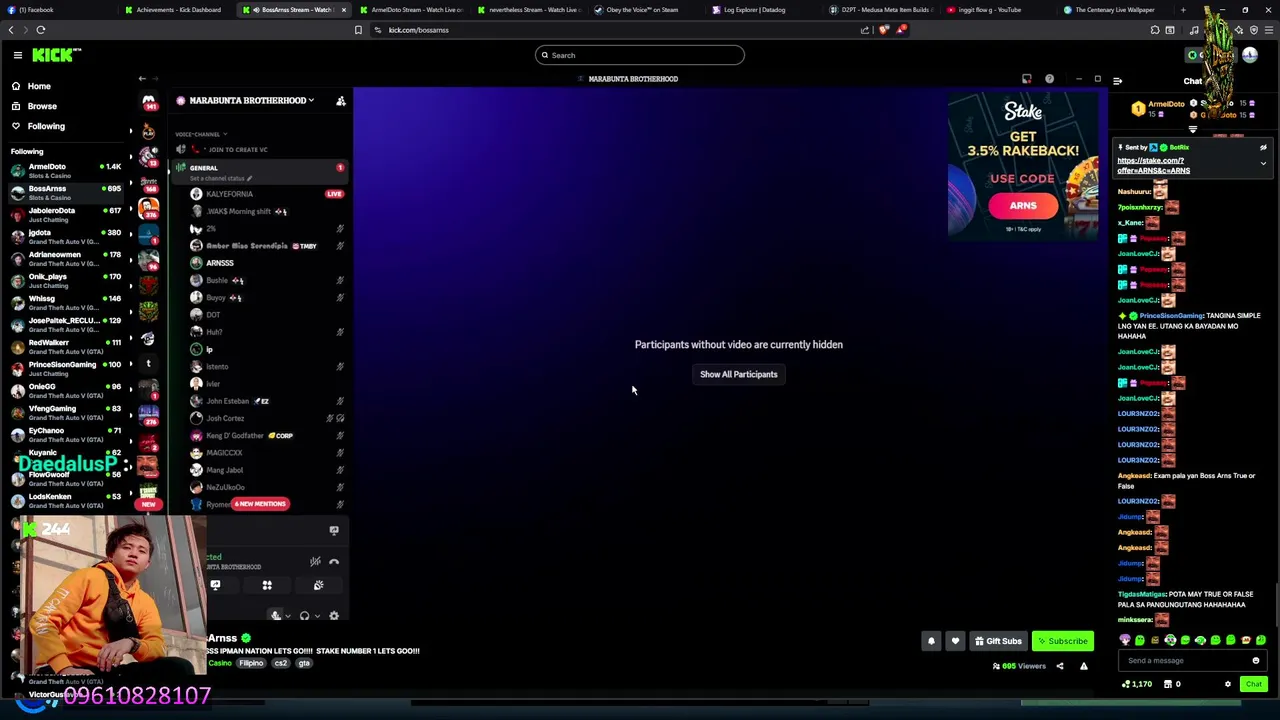Screen dimensions: 1280x720
Task: Toggle follow heart button
Action: pos(955,641)
